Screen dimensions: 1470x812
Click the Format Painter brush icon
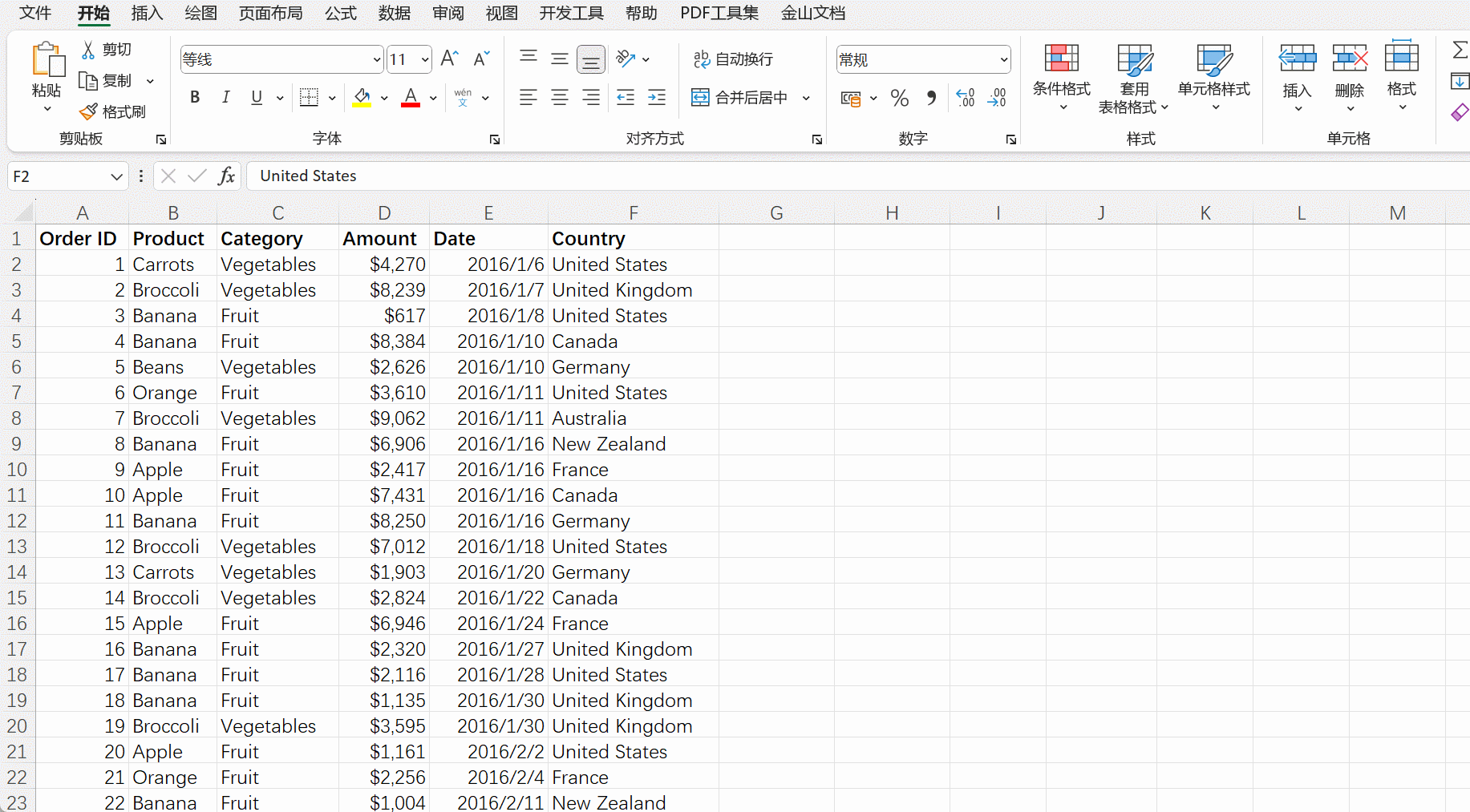[89, 112]
